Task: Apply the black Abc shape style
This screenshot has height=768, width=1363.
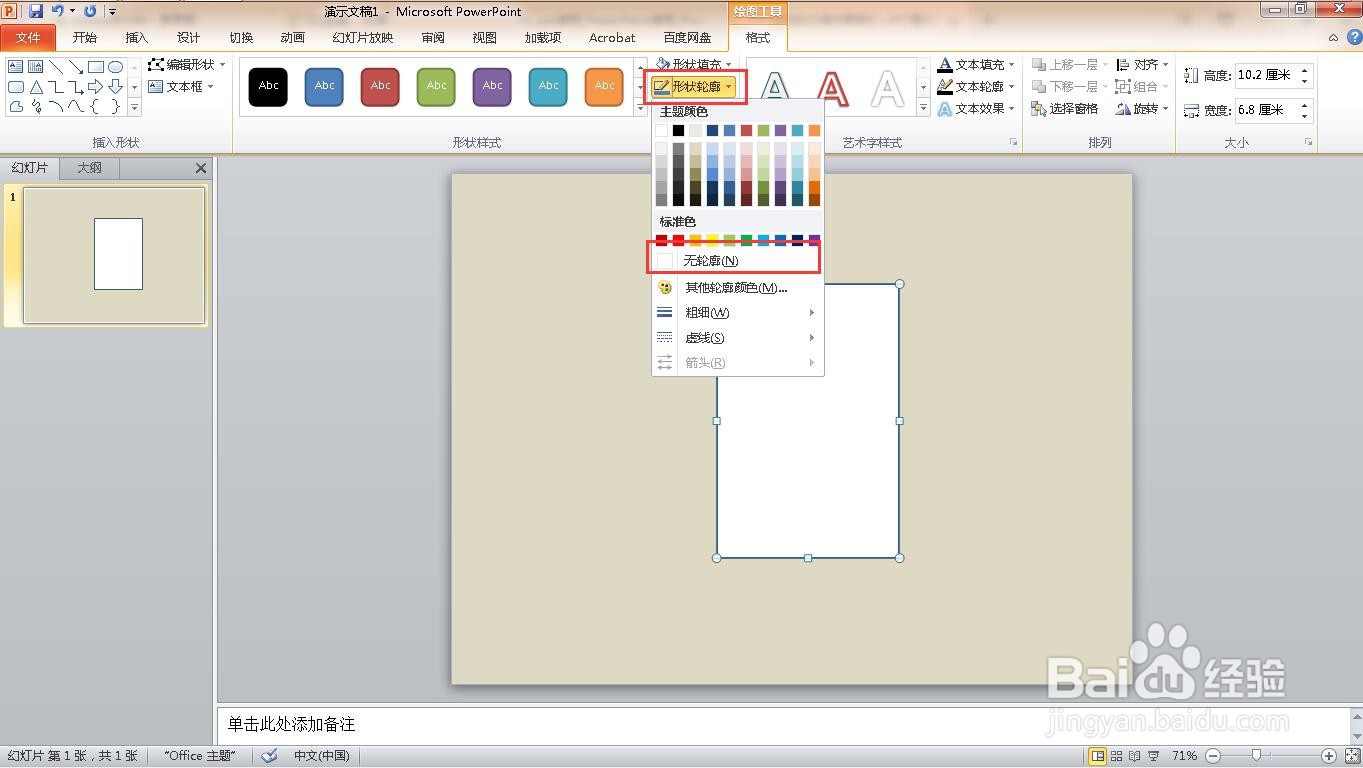Action: point(268,87)
